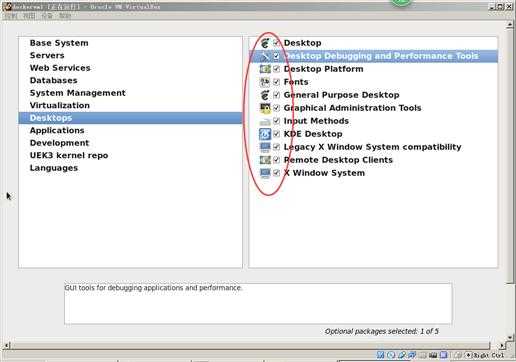516x362 pixels.
Task: Click the Desktop Debugging and Performance Tools icon
Action: [265, 56]
